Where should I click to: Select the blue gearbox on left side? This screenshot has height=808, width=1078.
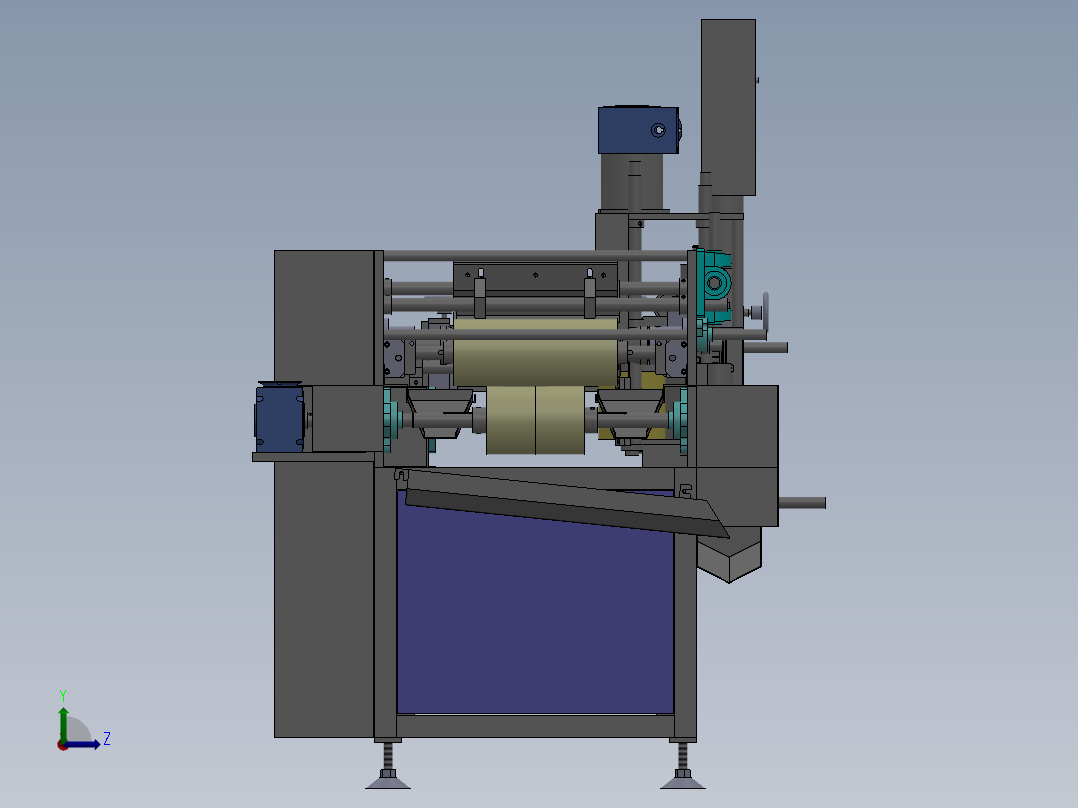click(280, 417)
